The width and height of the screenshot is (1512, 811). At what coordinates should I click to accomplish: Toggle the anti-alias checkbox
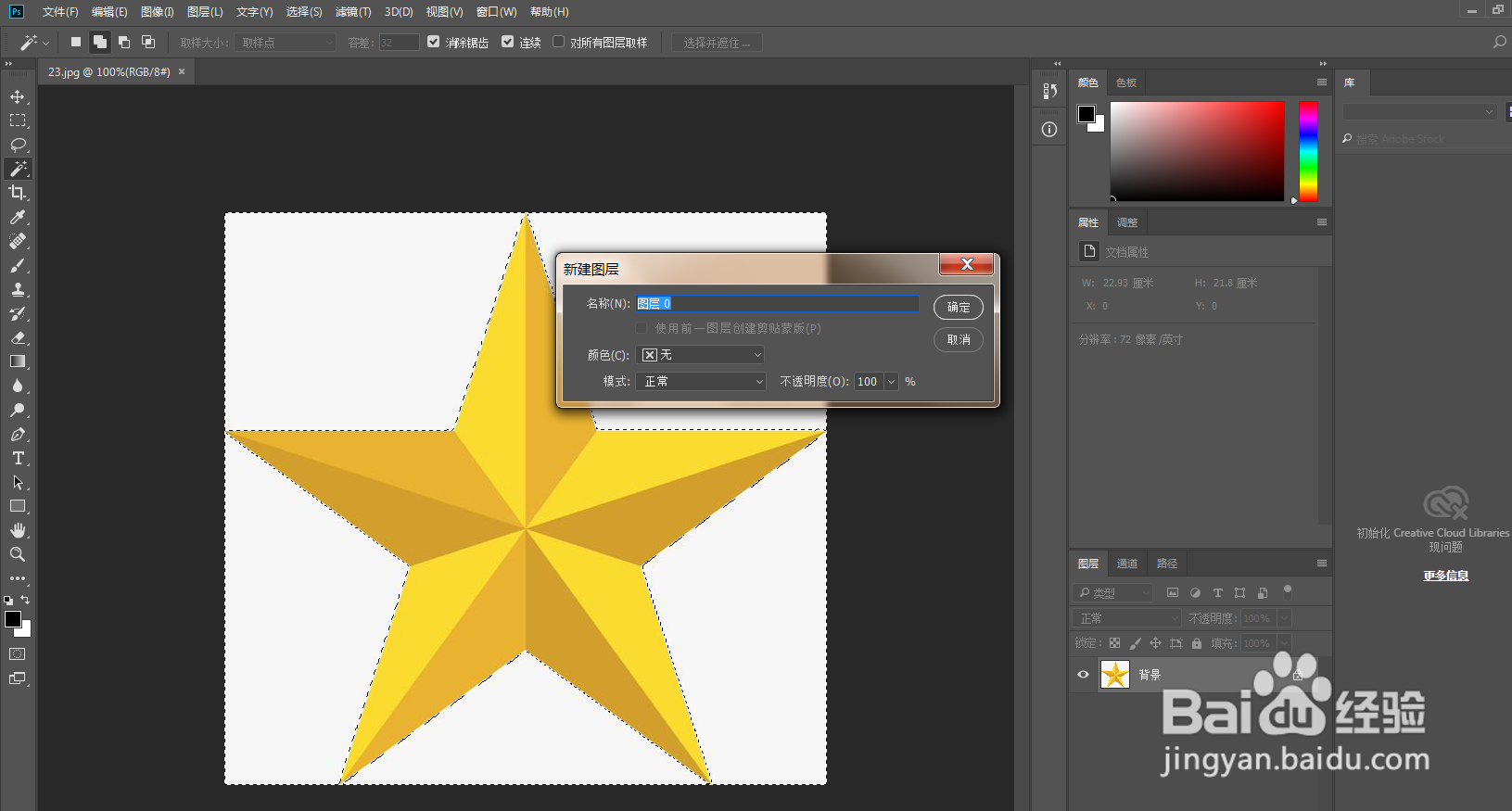coord(433,42)
